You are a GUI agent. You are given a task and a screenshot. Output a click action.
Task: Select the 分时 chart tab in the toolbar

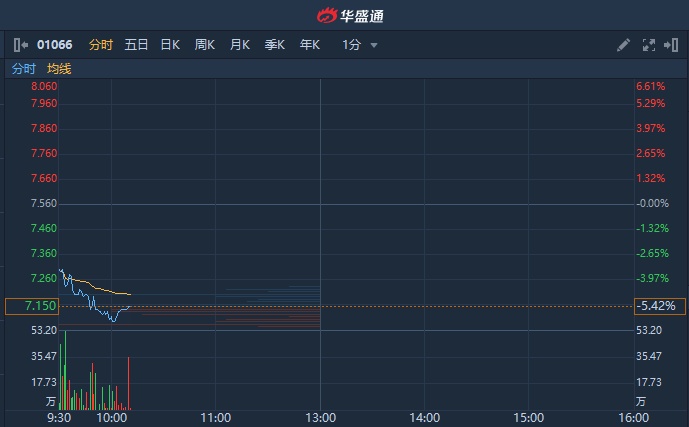[101, 45]
